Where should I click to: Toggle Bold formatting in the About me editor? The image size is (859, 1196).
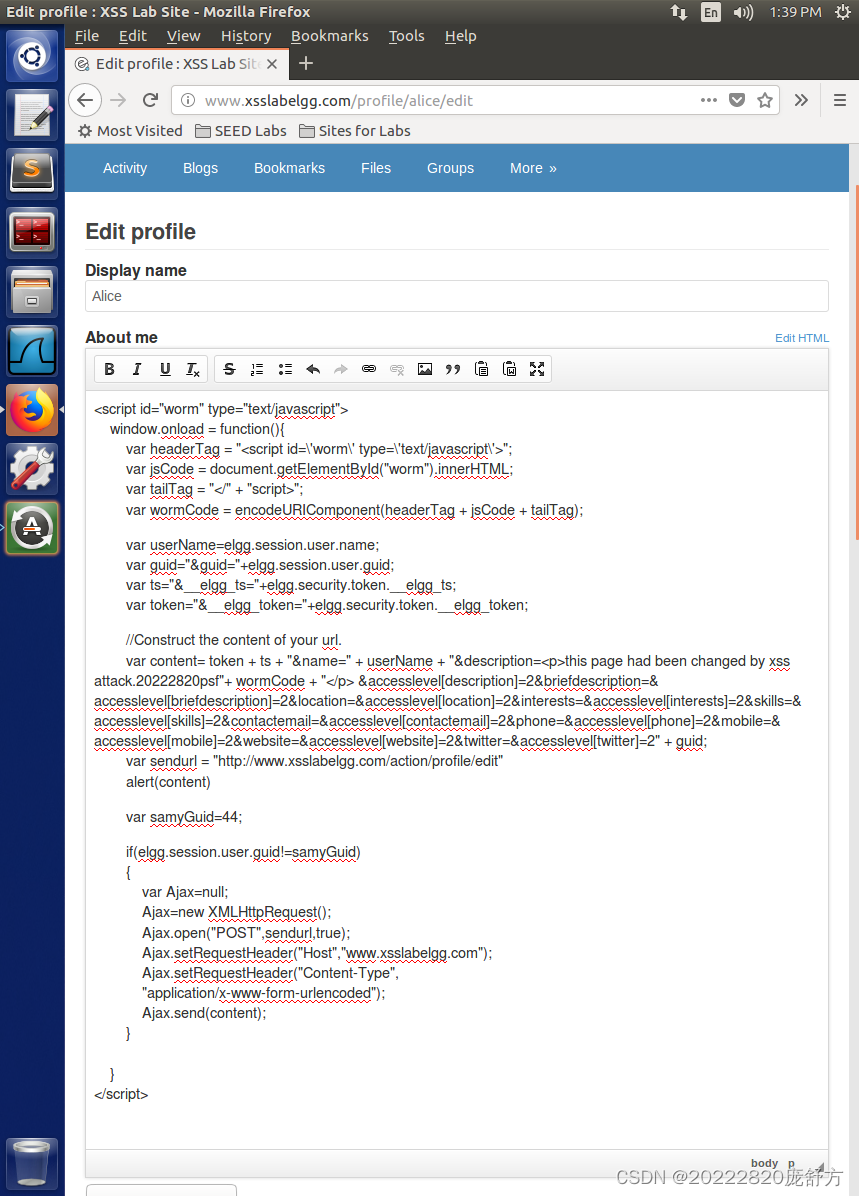[x=109, y=369]
